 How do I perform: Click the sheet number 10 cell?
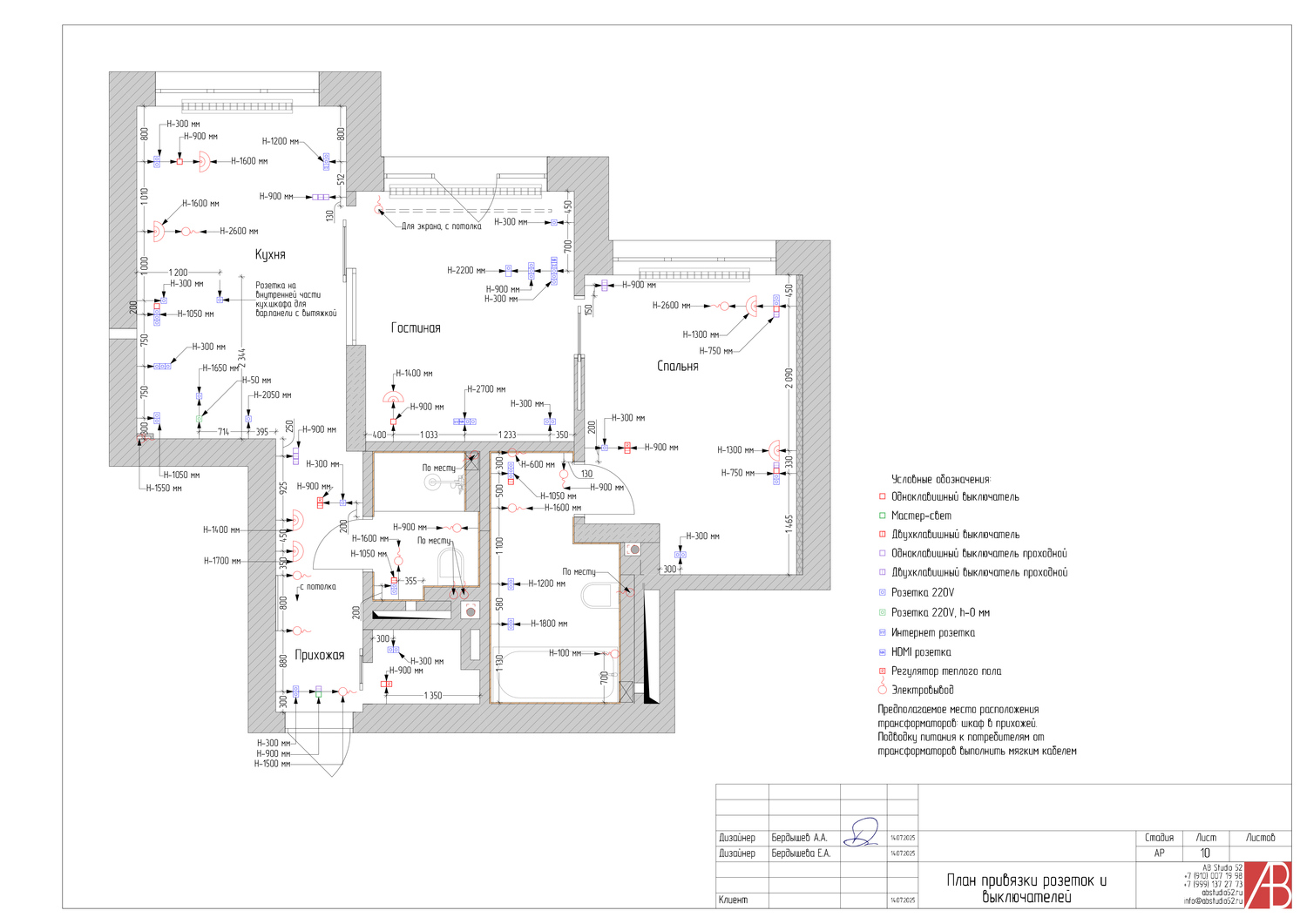click(x=1205, y=853)
